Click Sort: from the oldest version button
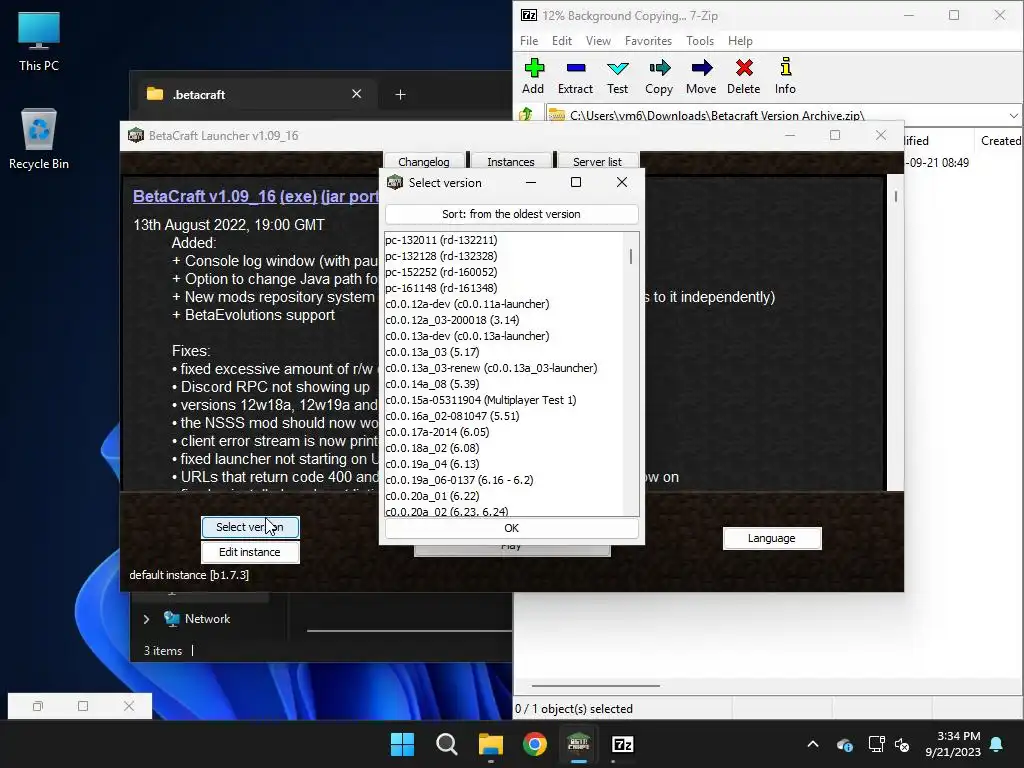1024x768 pixels. pyautogui.click(x=511, y=214)
